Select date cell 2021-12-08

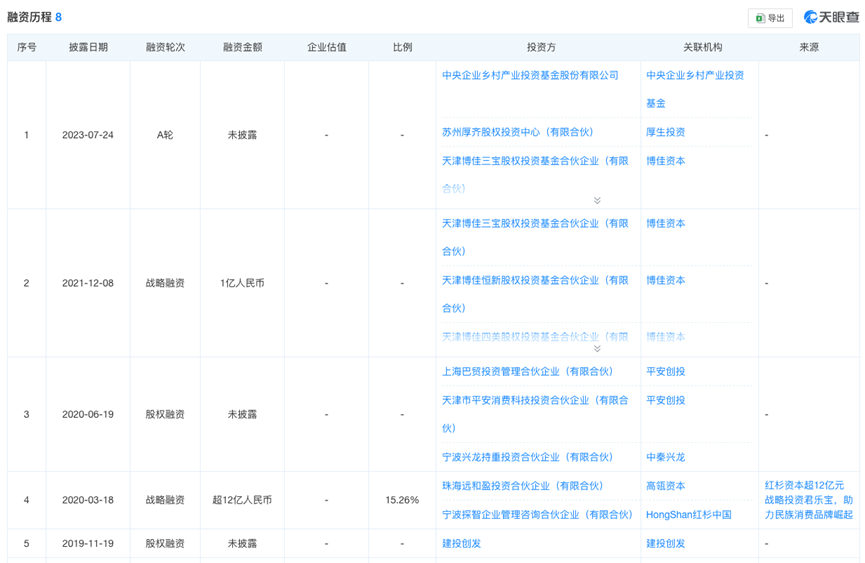(x=88, y=283)
